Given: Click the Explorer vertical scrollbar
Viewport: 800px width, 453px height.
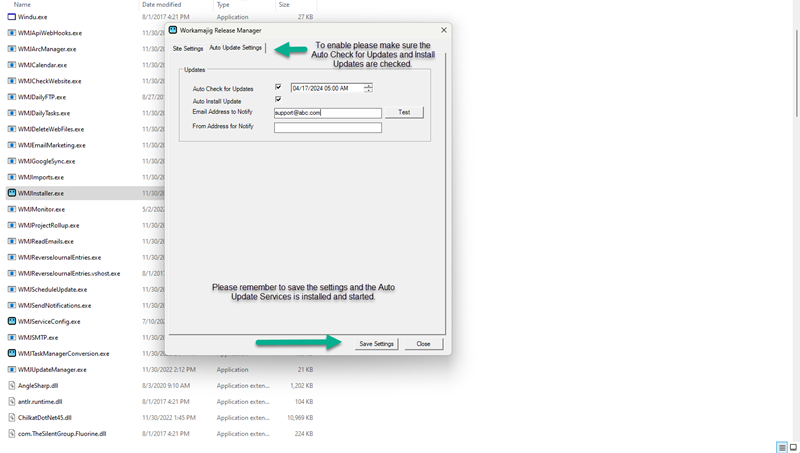Looking at the screenshot, I should coord(797,71).
